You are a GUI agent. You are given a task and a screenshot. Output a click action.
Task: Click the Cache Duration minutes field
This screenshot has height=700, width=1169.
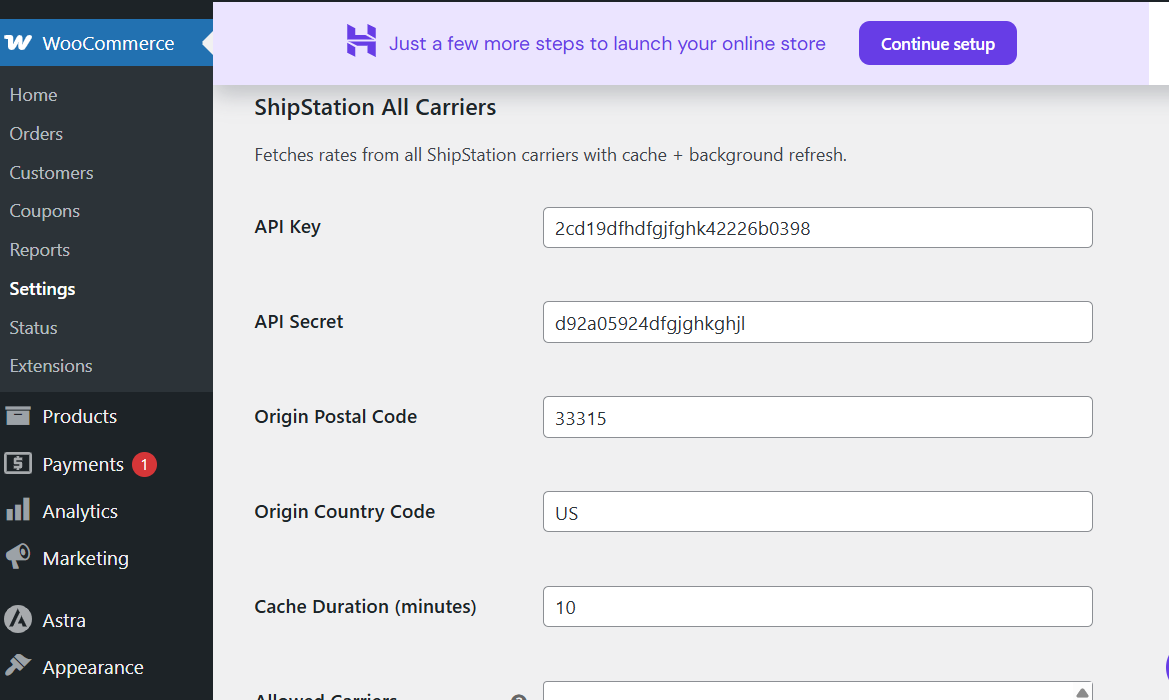(x=817, y=607)
